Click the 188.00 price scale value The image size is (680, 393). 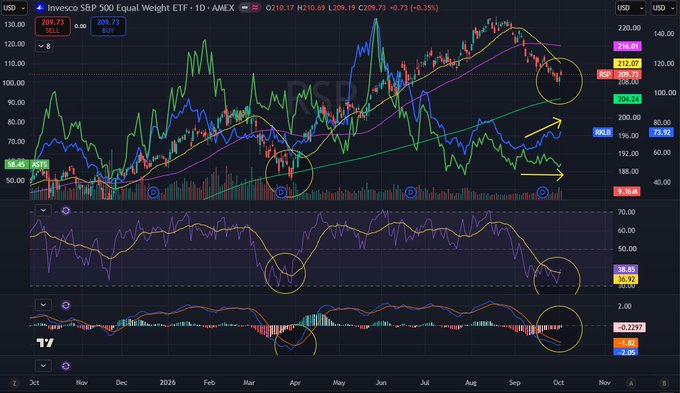628,171
